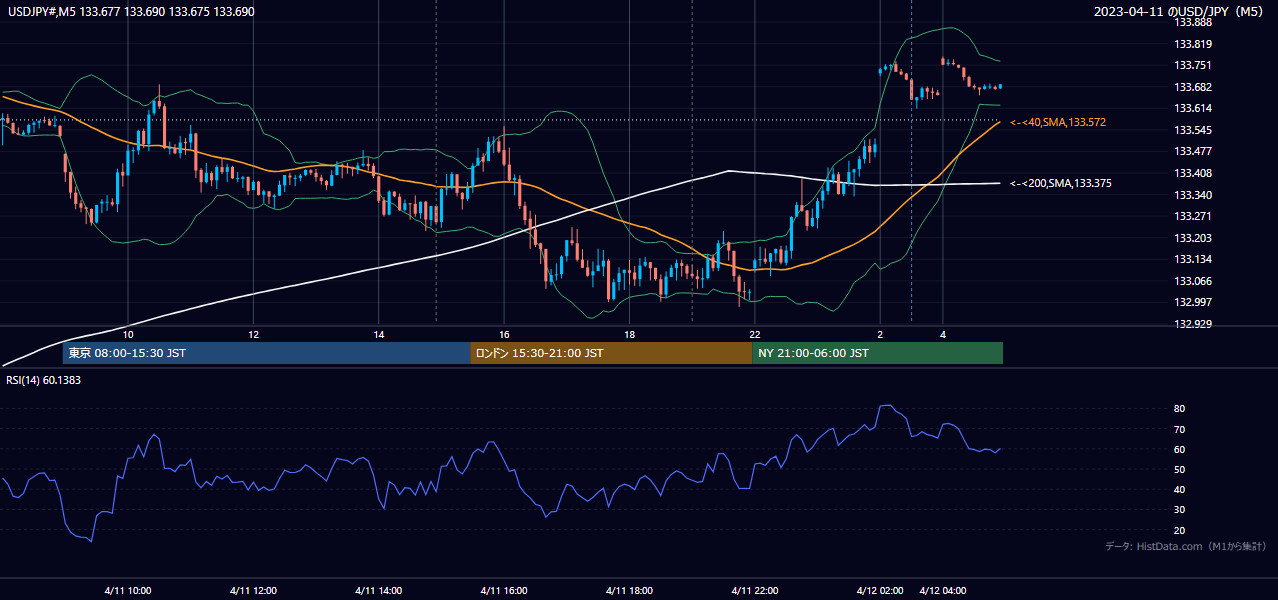This screenshot has width=1278, height=600.
Task: Click price axis value 133.203
Action: 1193,238
